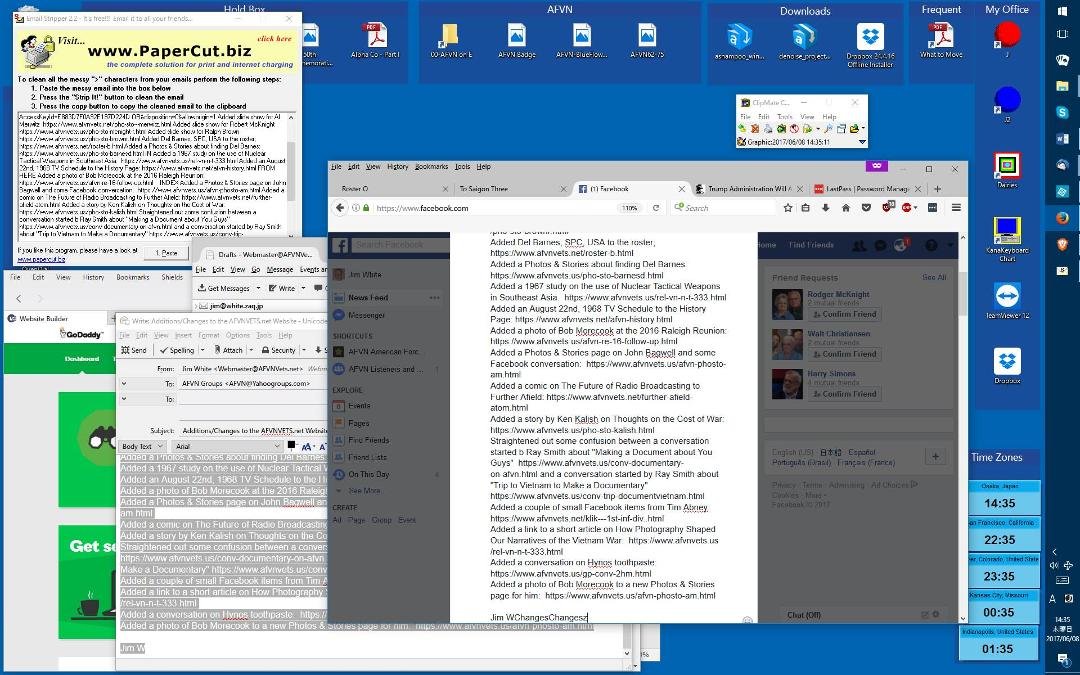Confirm Walt Christiansen's friend request
Viewport: 1080px width, 675px height.
click(844, 354)
